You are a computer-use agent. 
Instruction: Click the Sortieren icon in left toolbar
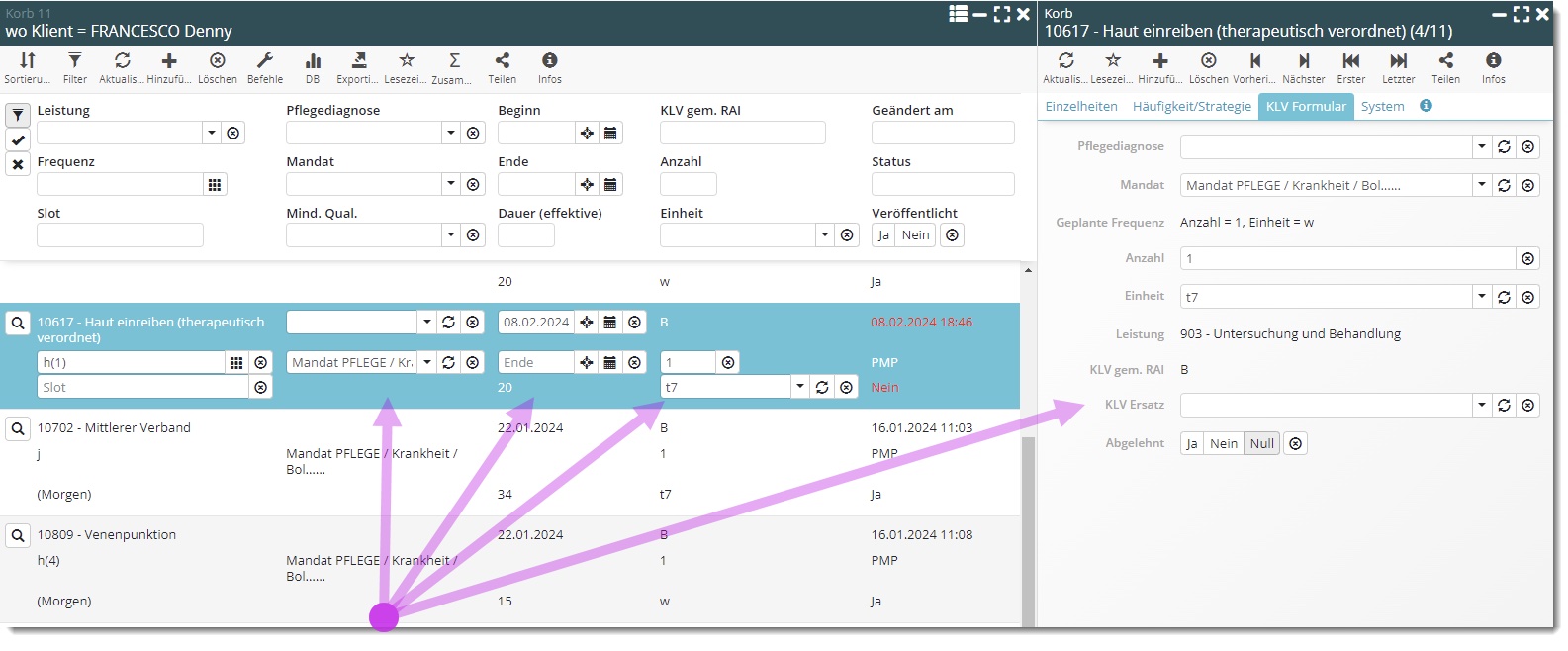pos(27,65)
